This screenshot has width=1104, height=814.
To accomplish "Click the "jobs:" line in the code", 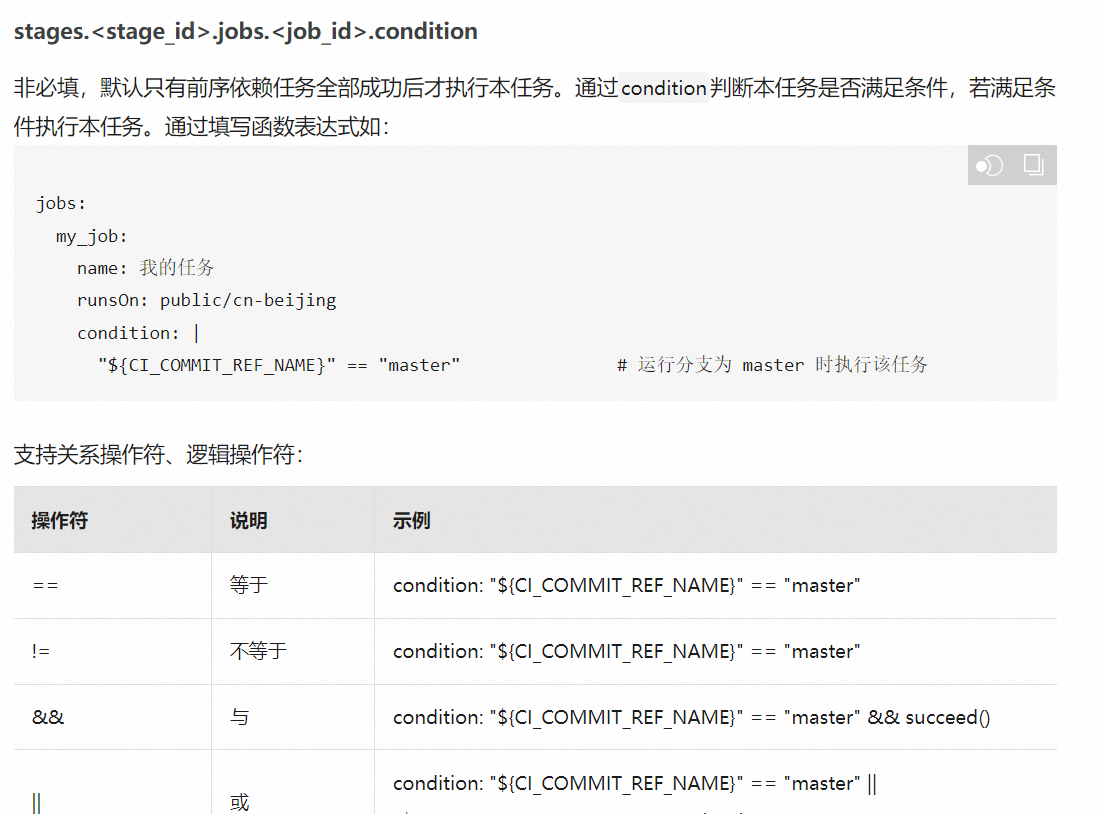I will pos(62,203).
